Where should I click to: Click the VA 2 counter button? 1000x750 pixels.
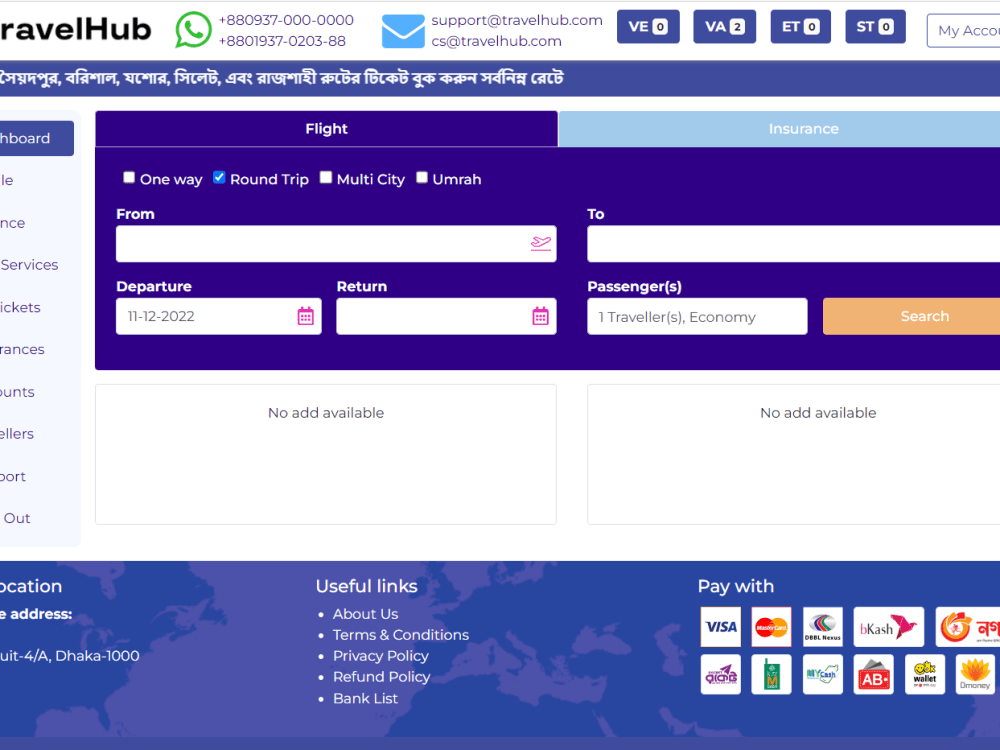[x=724, y=27]
